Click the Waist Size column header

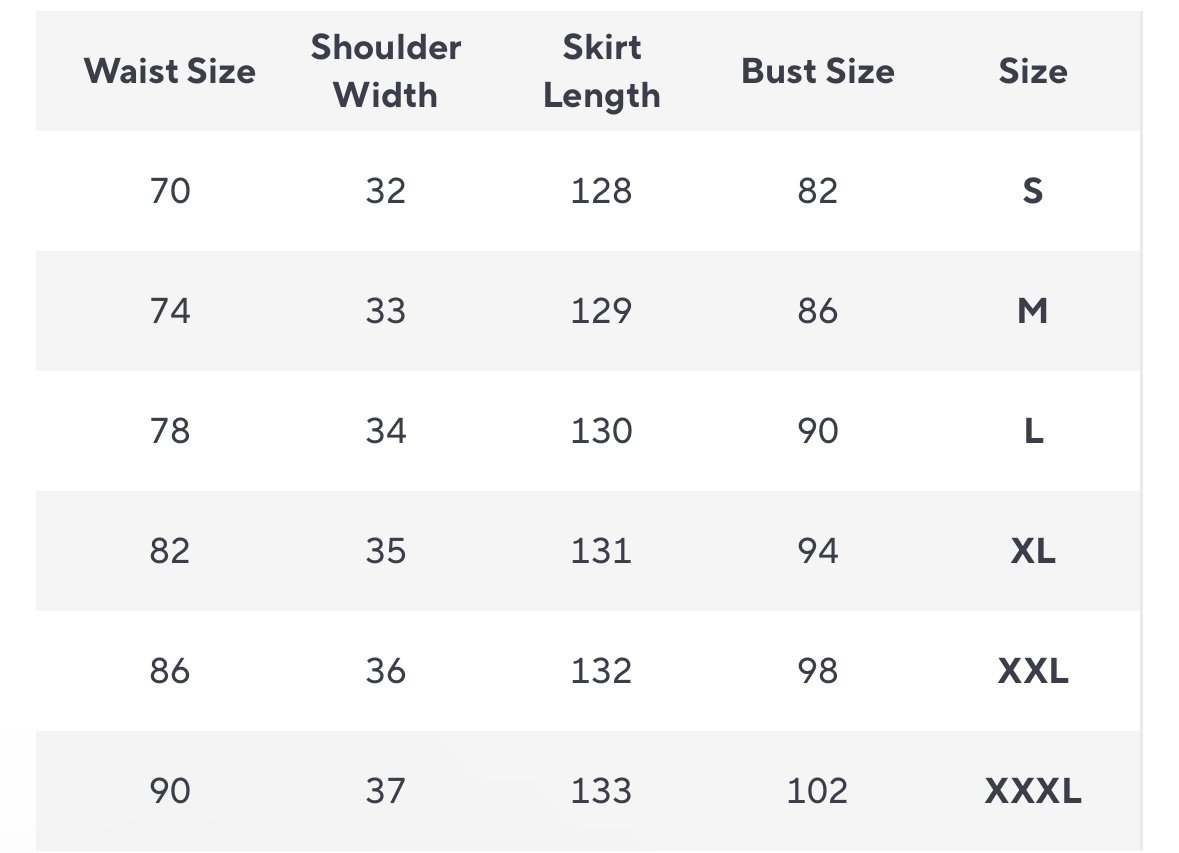[170, 71]
